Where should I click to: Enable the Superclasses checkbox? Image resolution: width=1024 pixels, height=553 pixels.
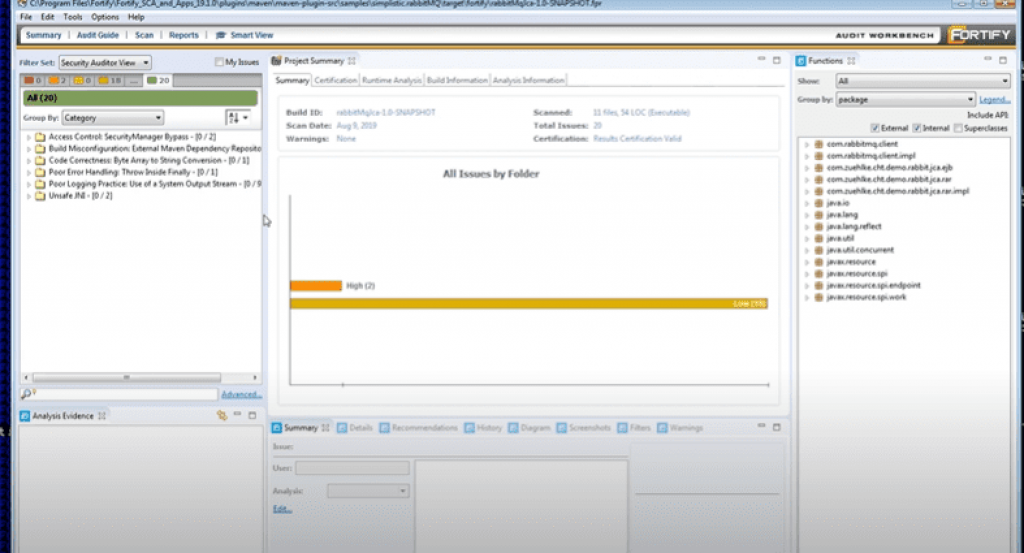pyautogui.click(x=958, y=128)
